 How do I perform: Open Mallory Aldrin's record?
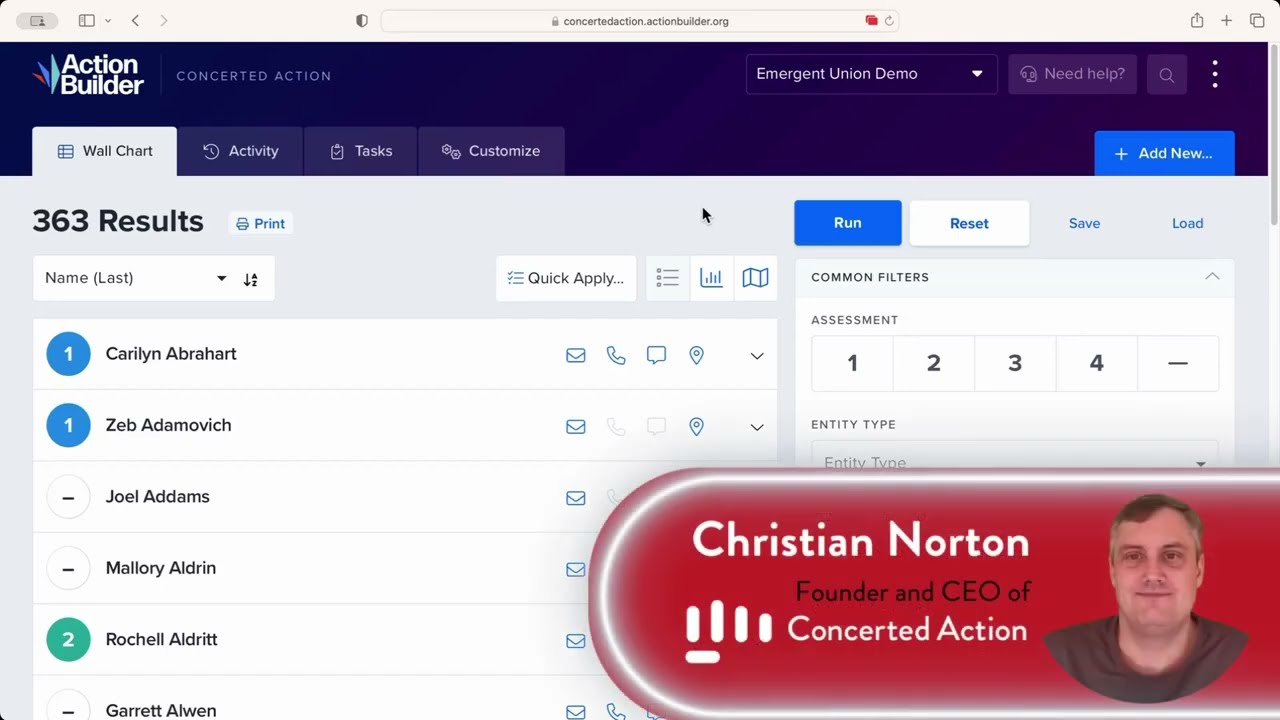[161, 568]
